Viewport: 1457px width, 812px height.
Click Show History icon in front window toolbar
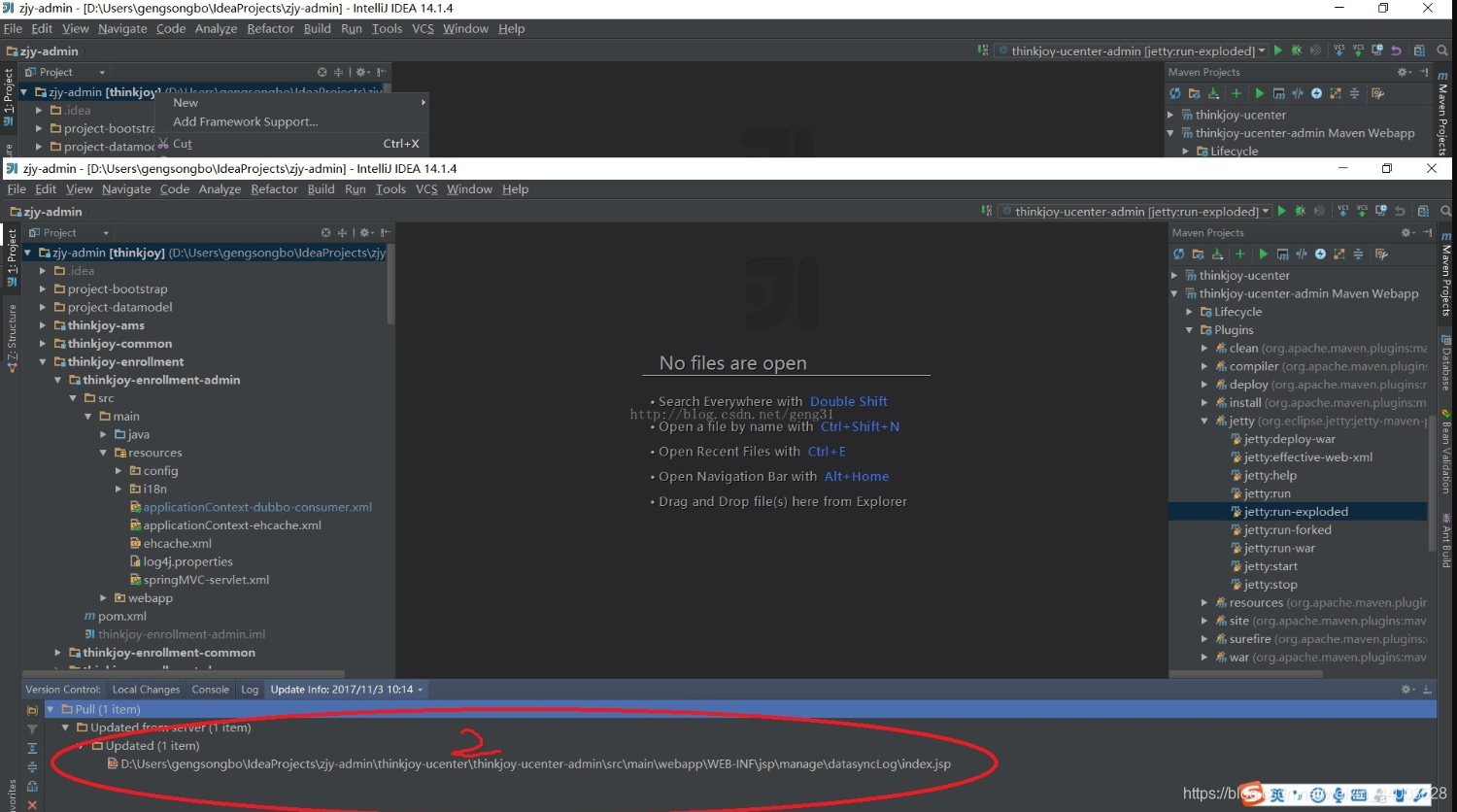(x=1381, y=211)
